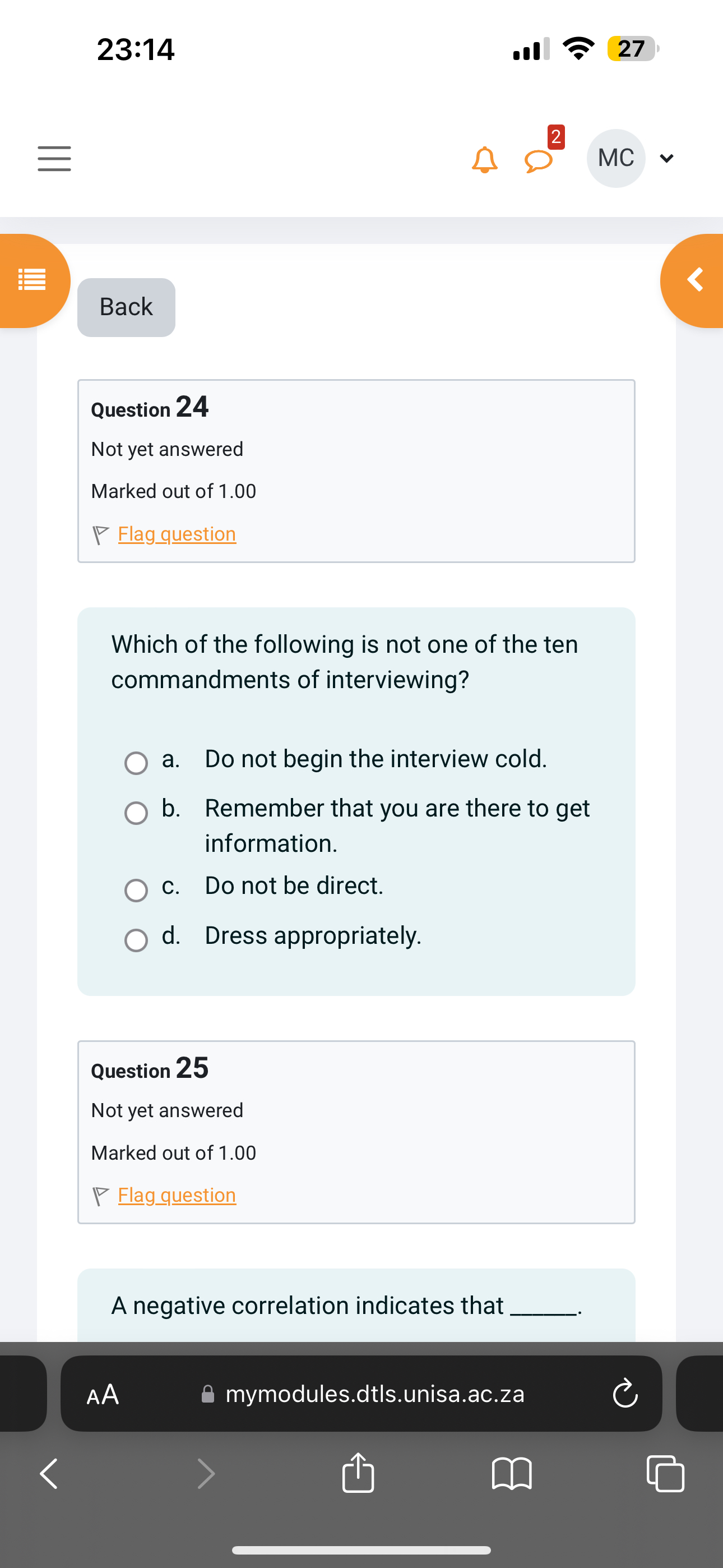Click the Back button
Viewport: 723px width, 1568px height.
(x=127, y=307)
